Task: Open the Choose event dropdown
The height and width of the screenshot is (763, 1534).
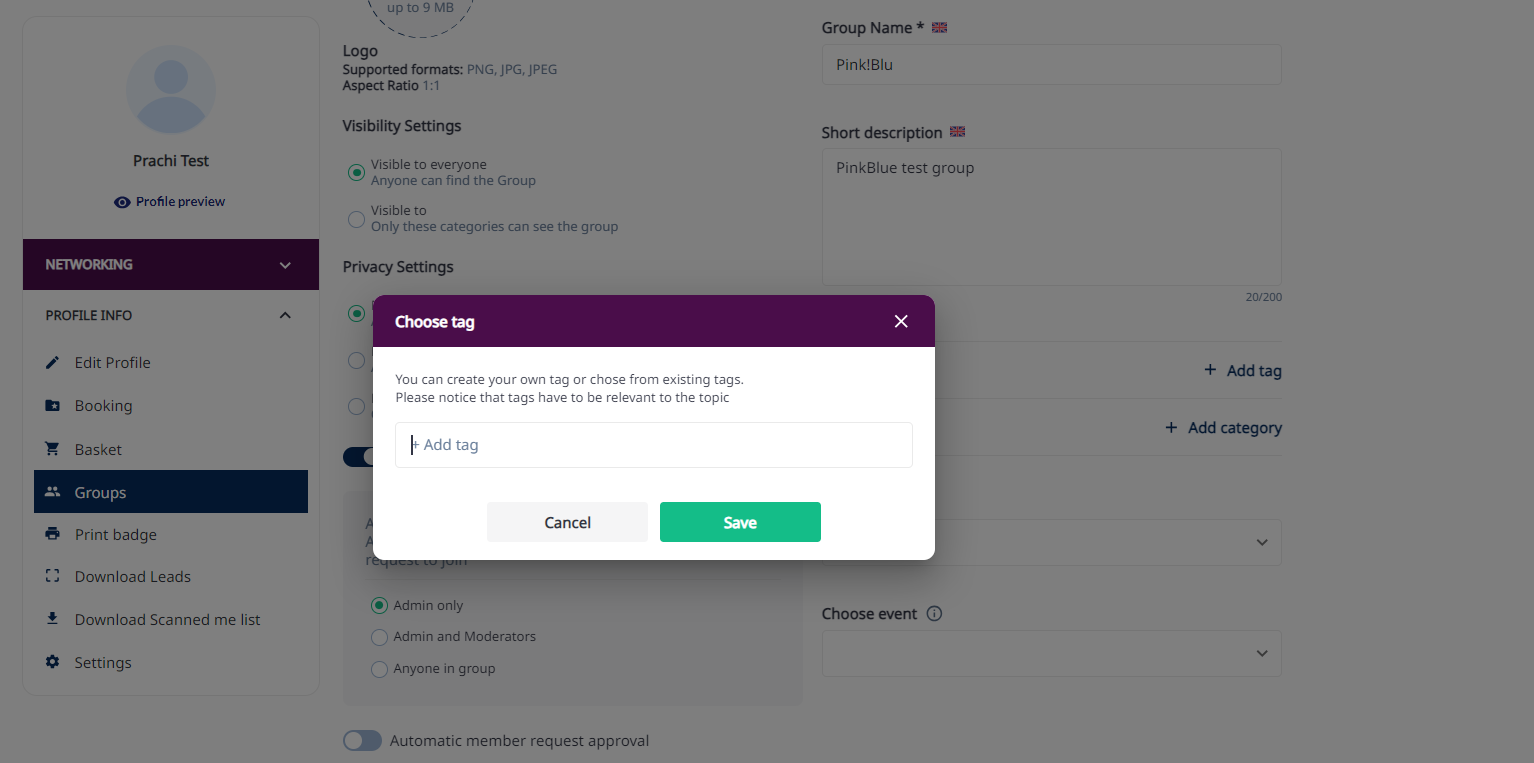Action: tap(1051, 653)
